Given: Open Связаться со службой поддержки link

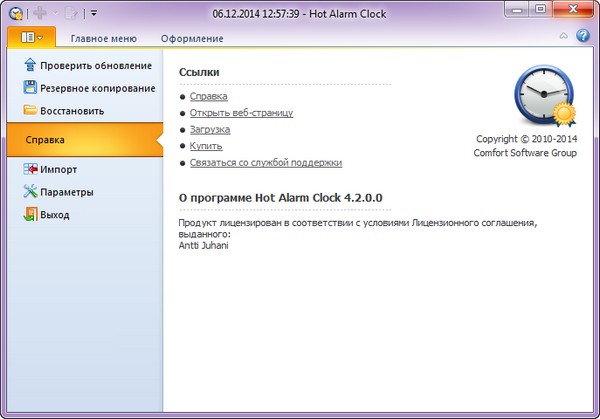Looking at the screenshot, I should 266,163.
